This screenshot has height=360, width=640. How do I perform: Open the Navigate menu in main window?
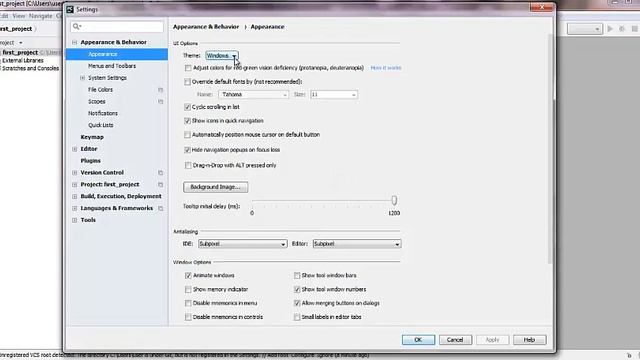click(40, 16)
